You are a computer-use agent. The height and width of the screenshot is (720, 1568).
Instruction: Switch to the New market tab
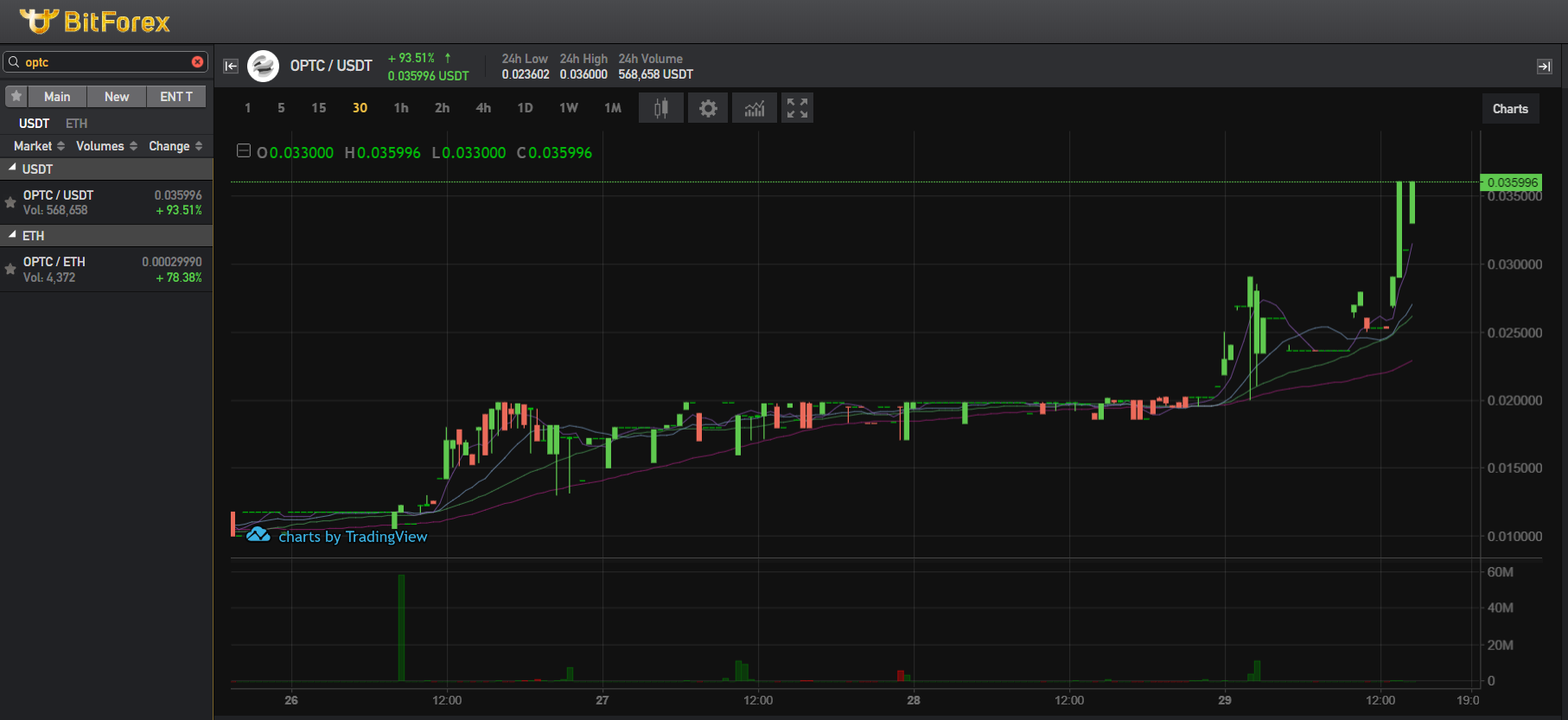pyautogui.click(x=117, y=97)
